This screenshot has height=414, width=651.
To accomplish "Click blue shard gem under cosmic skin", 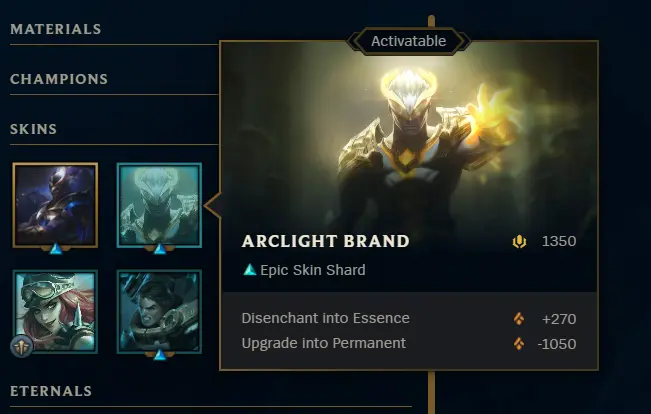I will pos(56,249).
